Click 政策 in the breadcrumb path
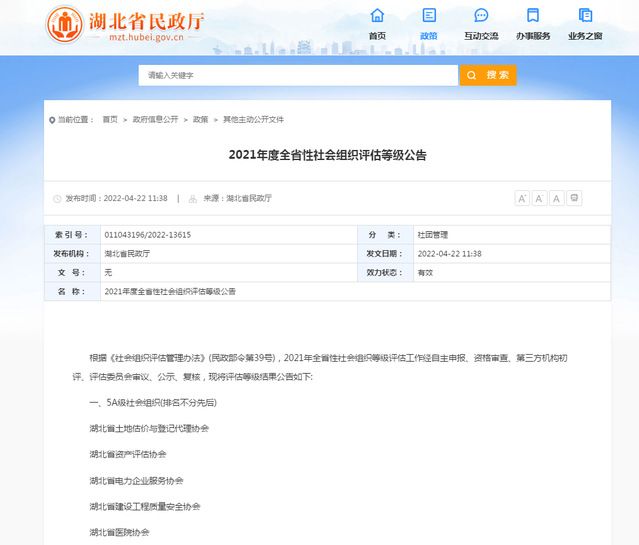Viewport: 639px width, 545px height. (200, 120)
